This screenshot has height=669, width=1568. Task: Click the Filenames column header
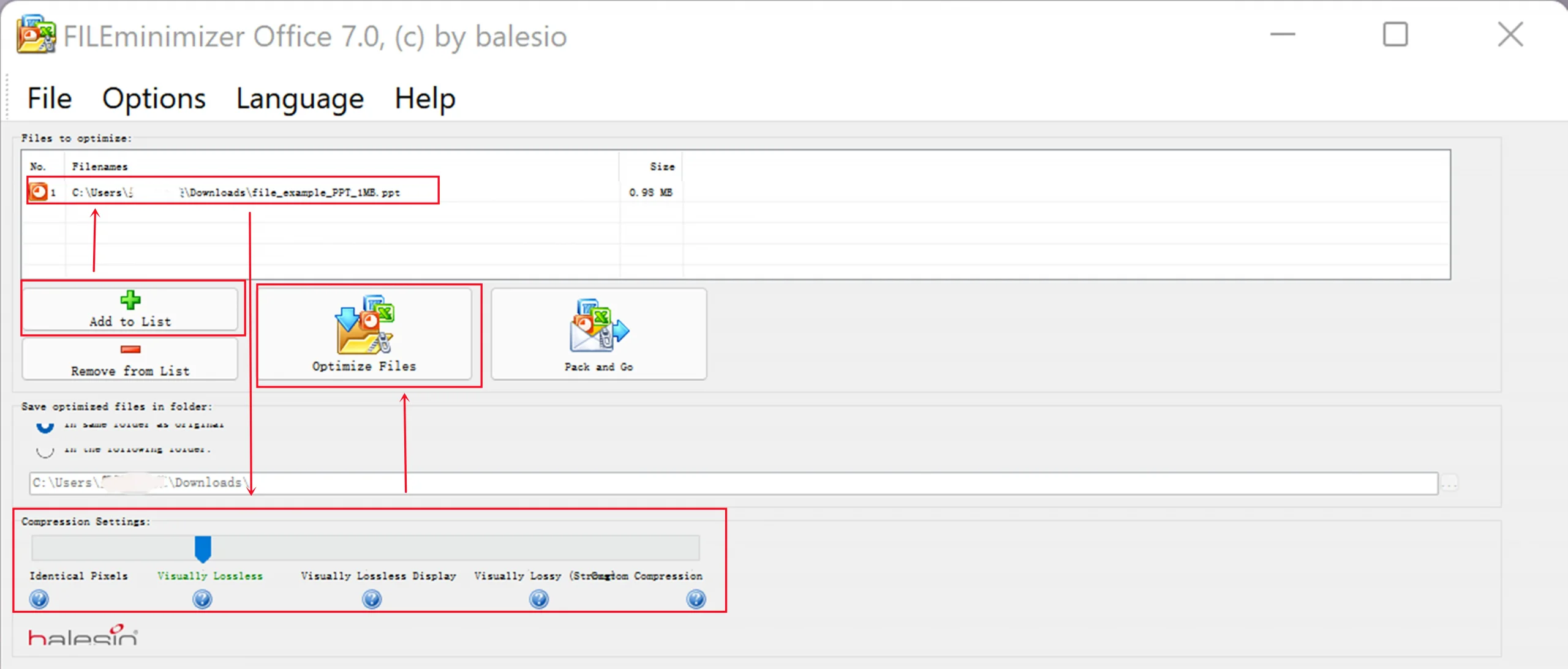(100, 166)
